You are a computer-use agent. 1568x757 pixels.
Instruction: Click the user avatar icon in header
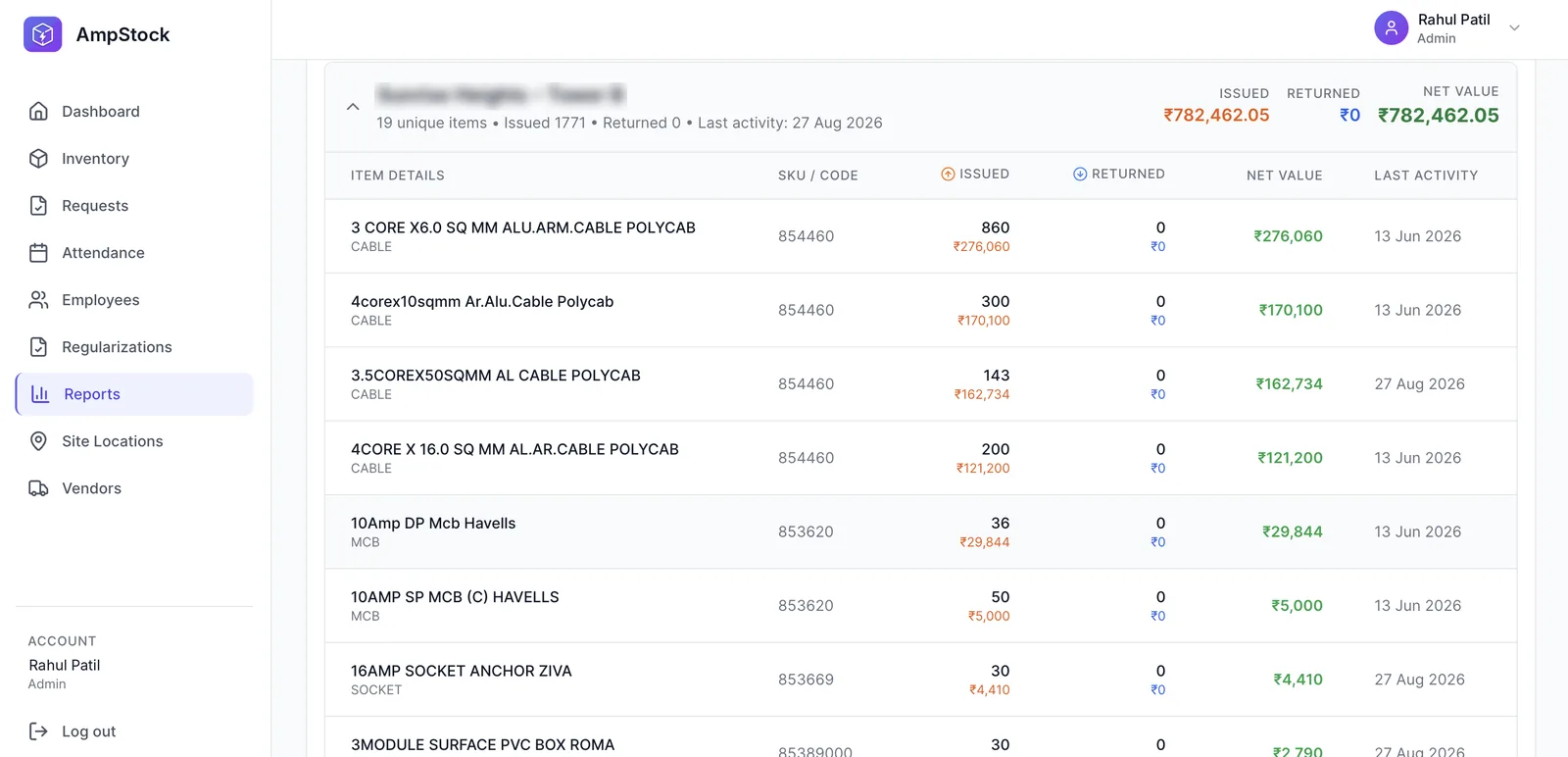point(1391,28)
